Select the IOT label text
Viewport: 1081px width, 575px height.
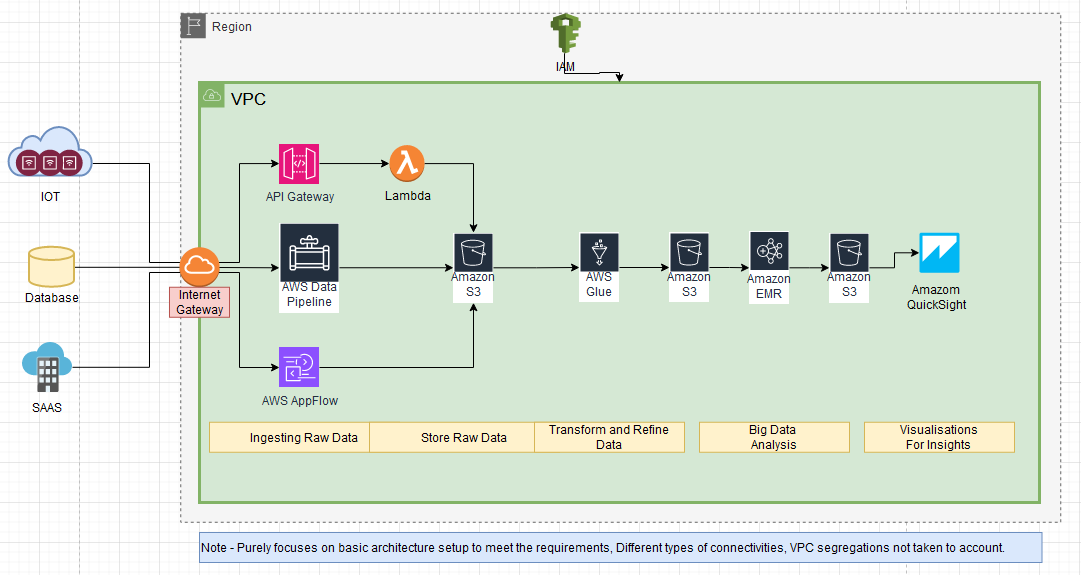coord(50,196)
